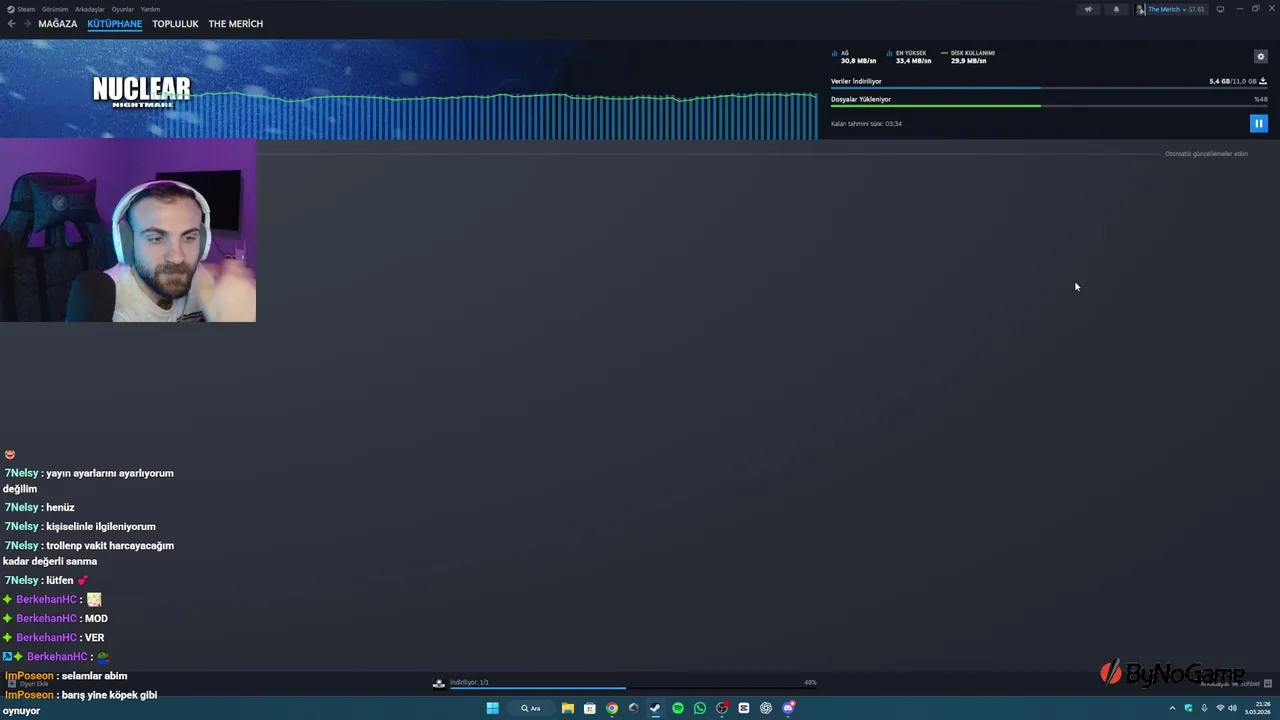Pause the Nuclear Nightmare download
Viewport: 1280px width, 720px height.
coord(1259,123)
